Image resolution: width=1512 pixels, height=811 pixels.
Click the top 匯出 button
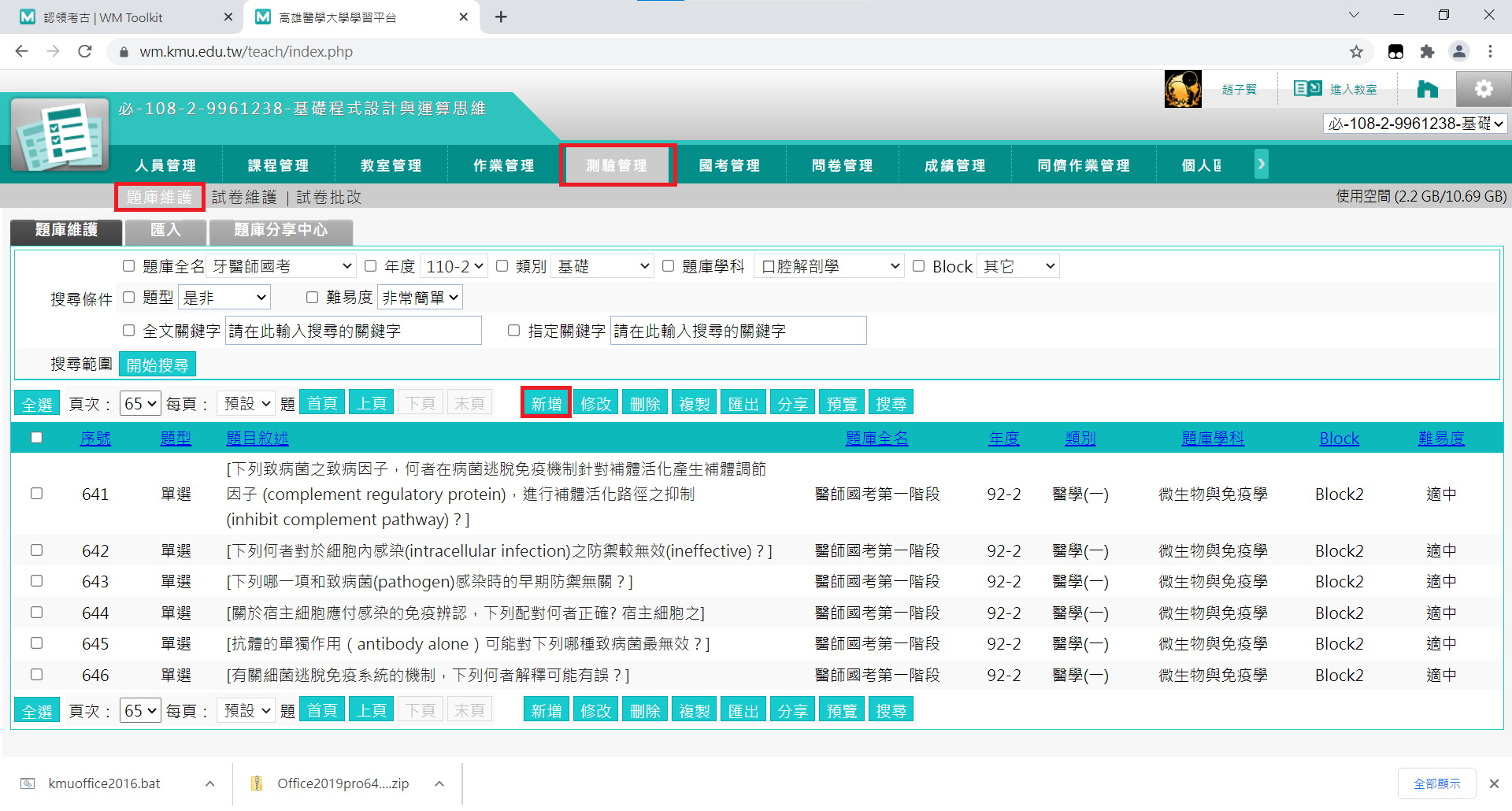pos(743,403)
